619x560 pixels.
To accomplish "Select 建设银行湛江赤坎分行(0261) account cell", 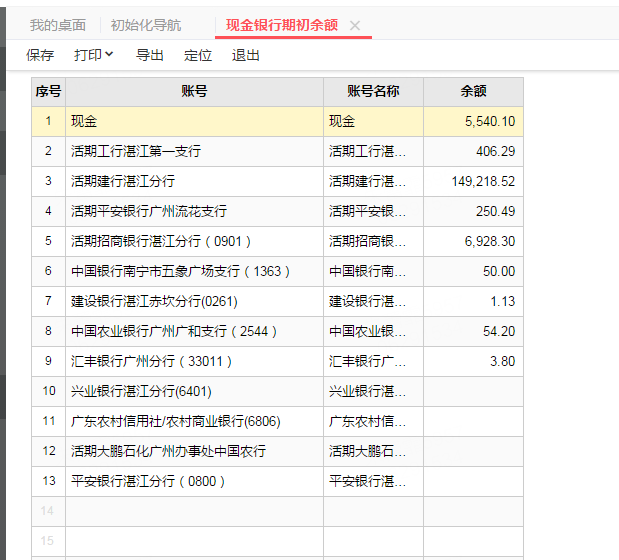I will [x=194, y=301].
